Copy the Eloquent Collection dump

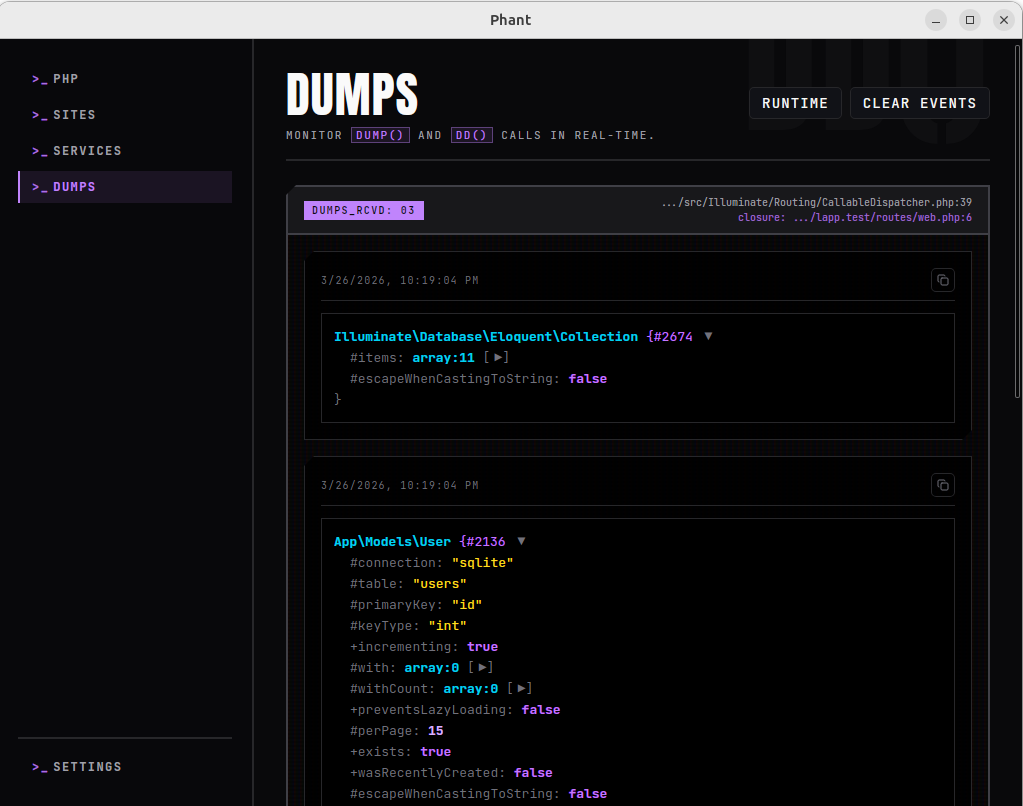point(943,280)
